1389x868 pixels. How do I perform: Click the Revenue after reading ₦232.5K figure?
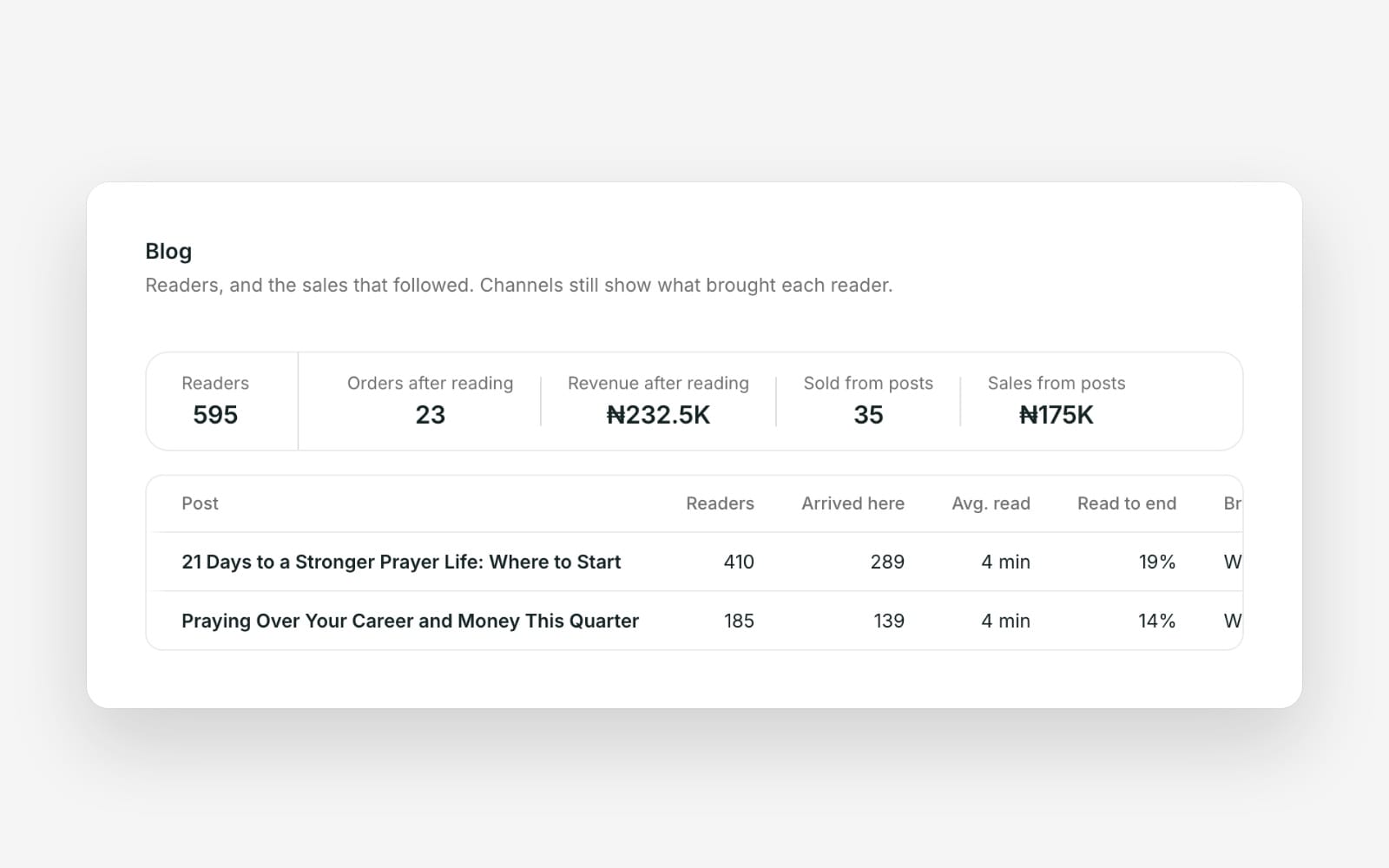pos(658,415)
